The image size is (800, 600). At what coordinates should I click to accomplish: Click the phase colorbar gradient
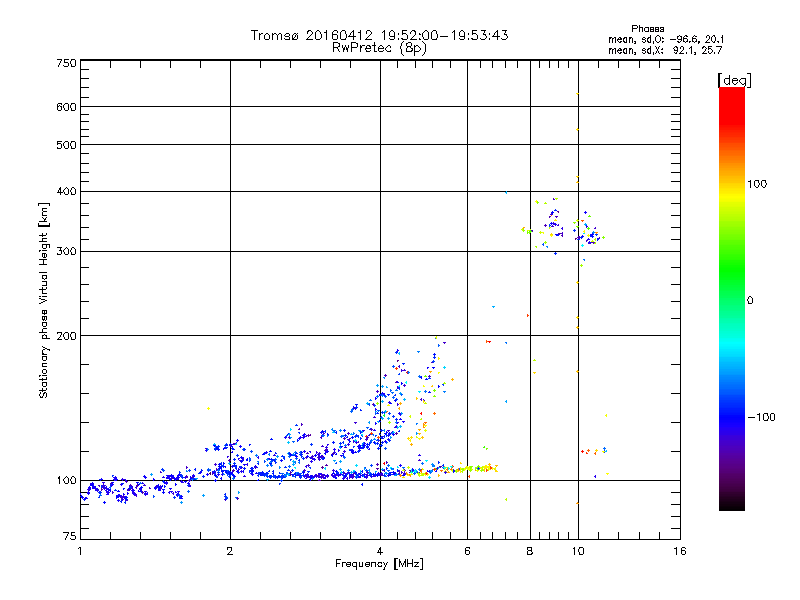click(x=732, y=298)
